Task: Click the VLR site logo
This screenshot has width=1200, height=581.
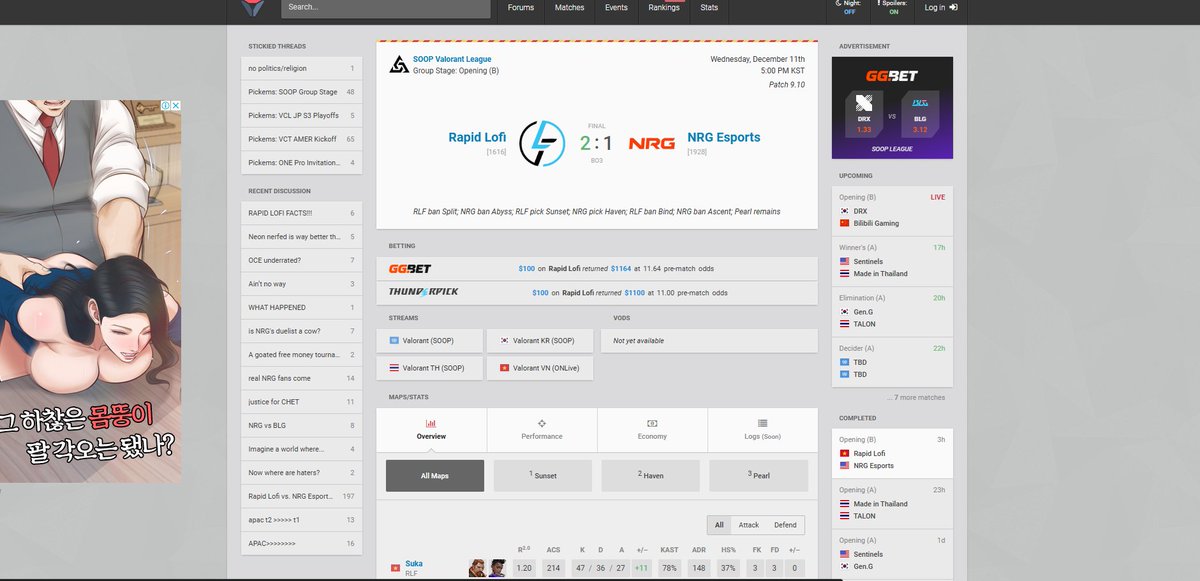Action: click(x=254, y=9)
